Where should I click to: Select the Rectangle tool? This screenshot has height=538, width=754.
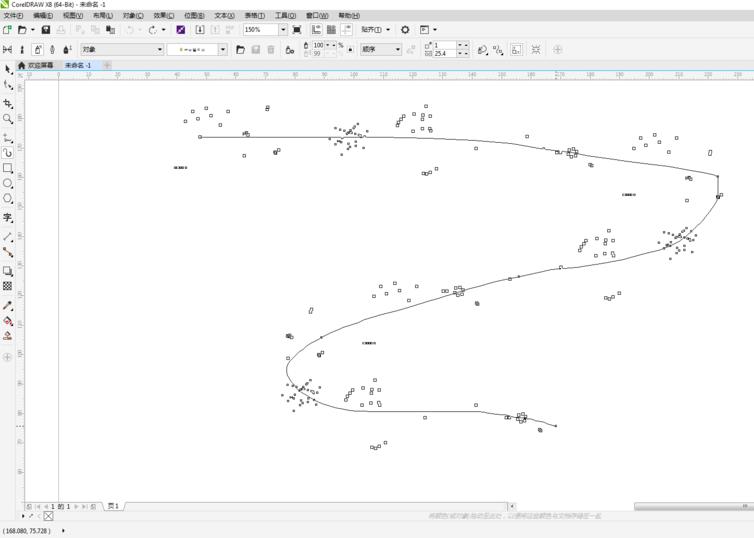point(8,168)
